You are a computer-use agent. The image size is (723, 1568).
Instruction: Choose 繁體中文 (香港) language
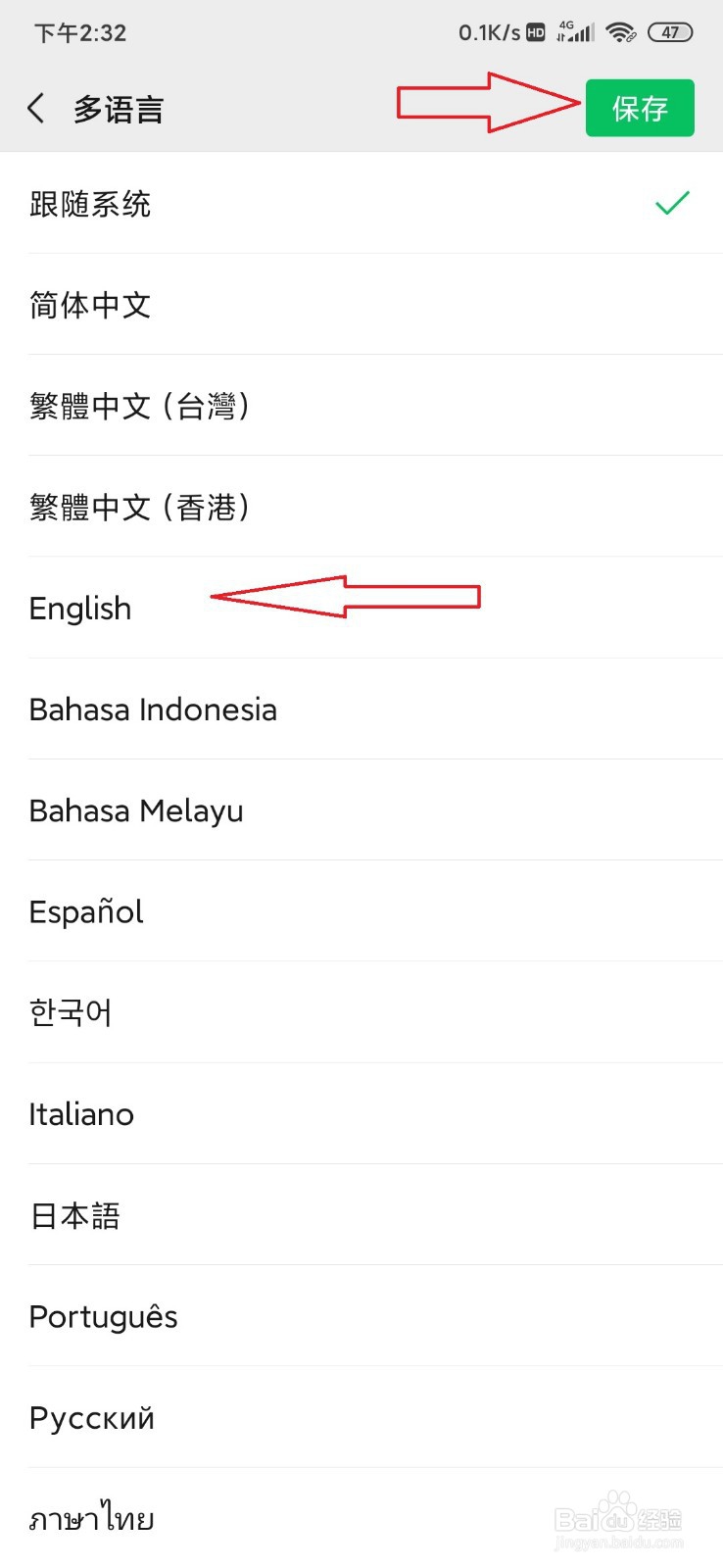(140, 507)
